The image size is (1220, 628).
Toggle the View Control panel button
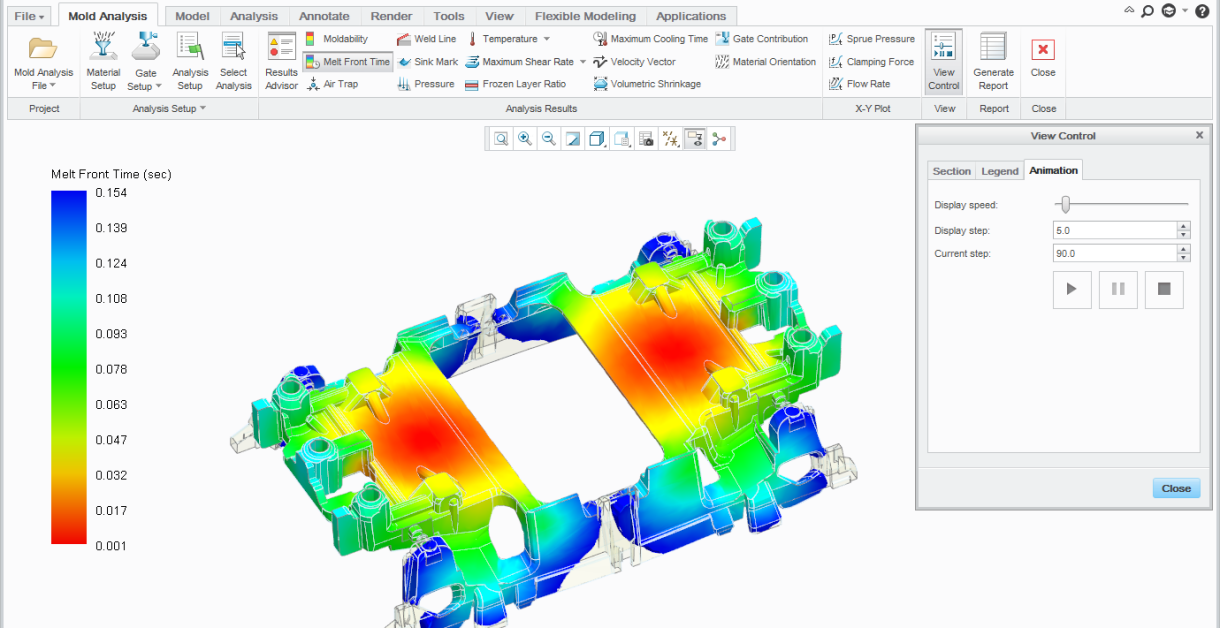(943, 60)
